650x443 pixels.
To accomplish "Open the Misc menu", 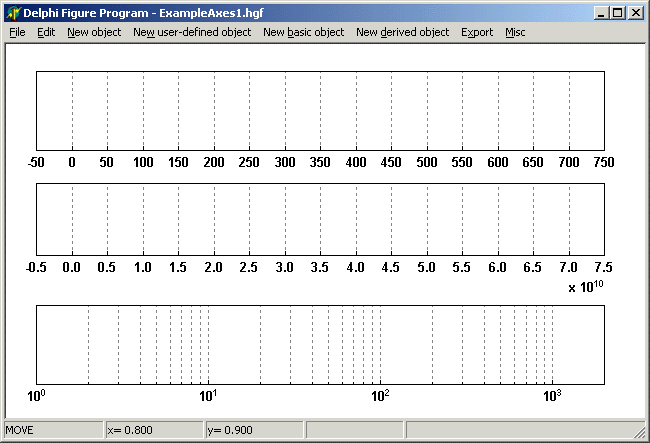I will coord(515,32).
